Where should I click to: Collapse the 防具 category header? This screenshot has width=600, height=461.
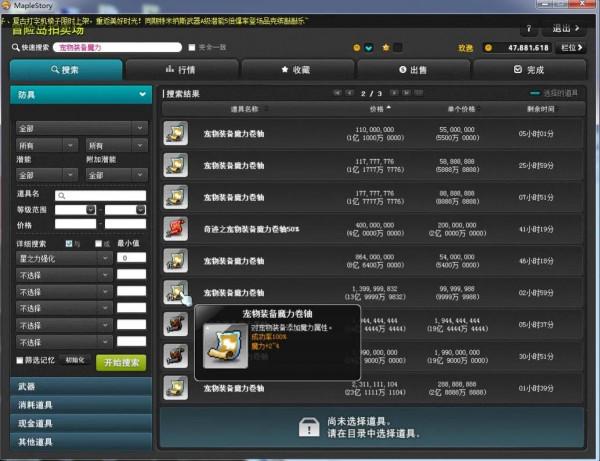pos(81,94)
